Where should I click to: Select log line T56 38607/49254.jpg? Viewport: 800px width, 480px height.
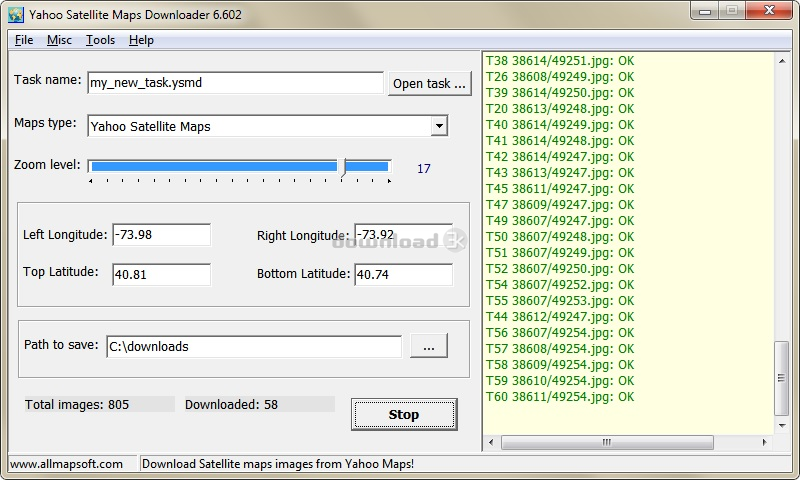tap(560, 333)
